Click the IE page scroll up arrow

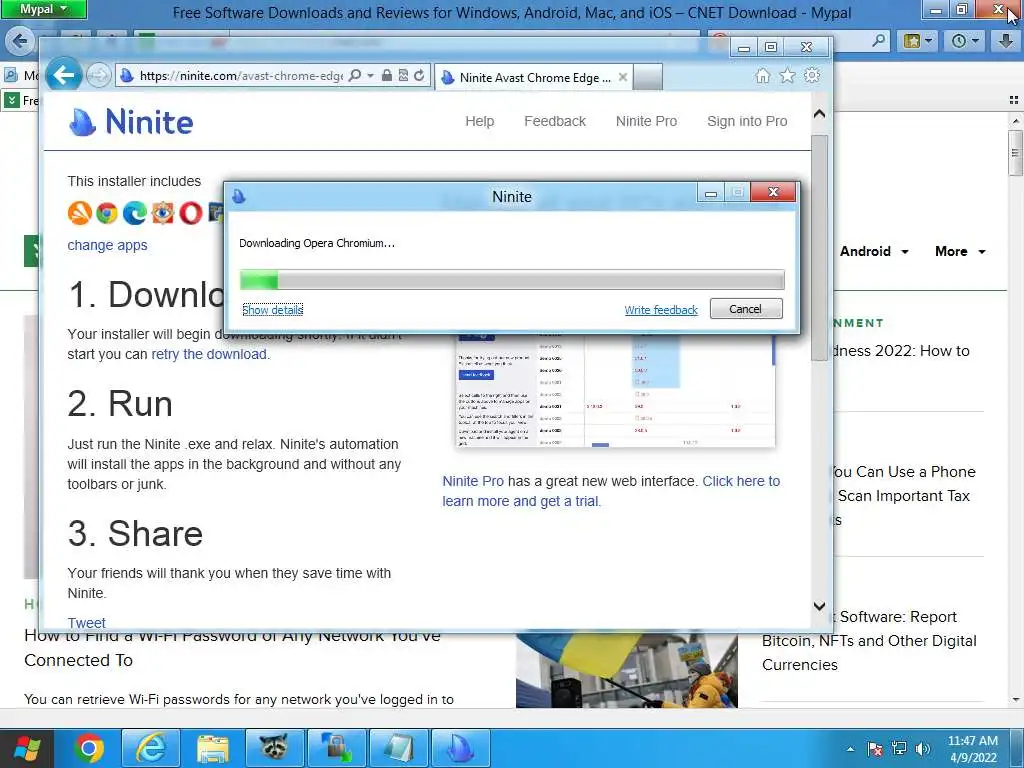tap(820, 114)
